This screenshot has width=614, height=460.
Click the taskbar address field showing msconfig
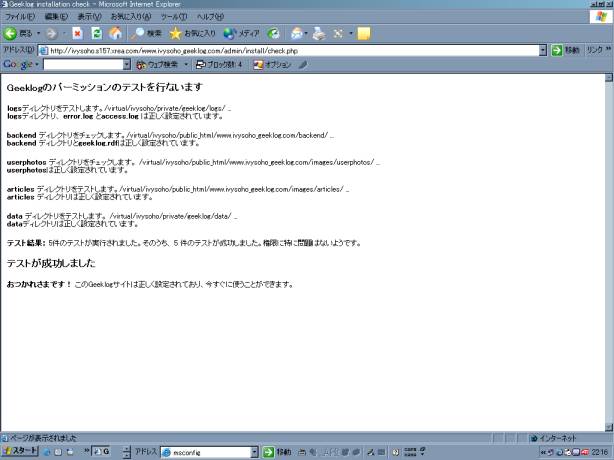pyautogui.click(x=206, y=452)
